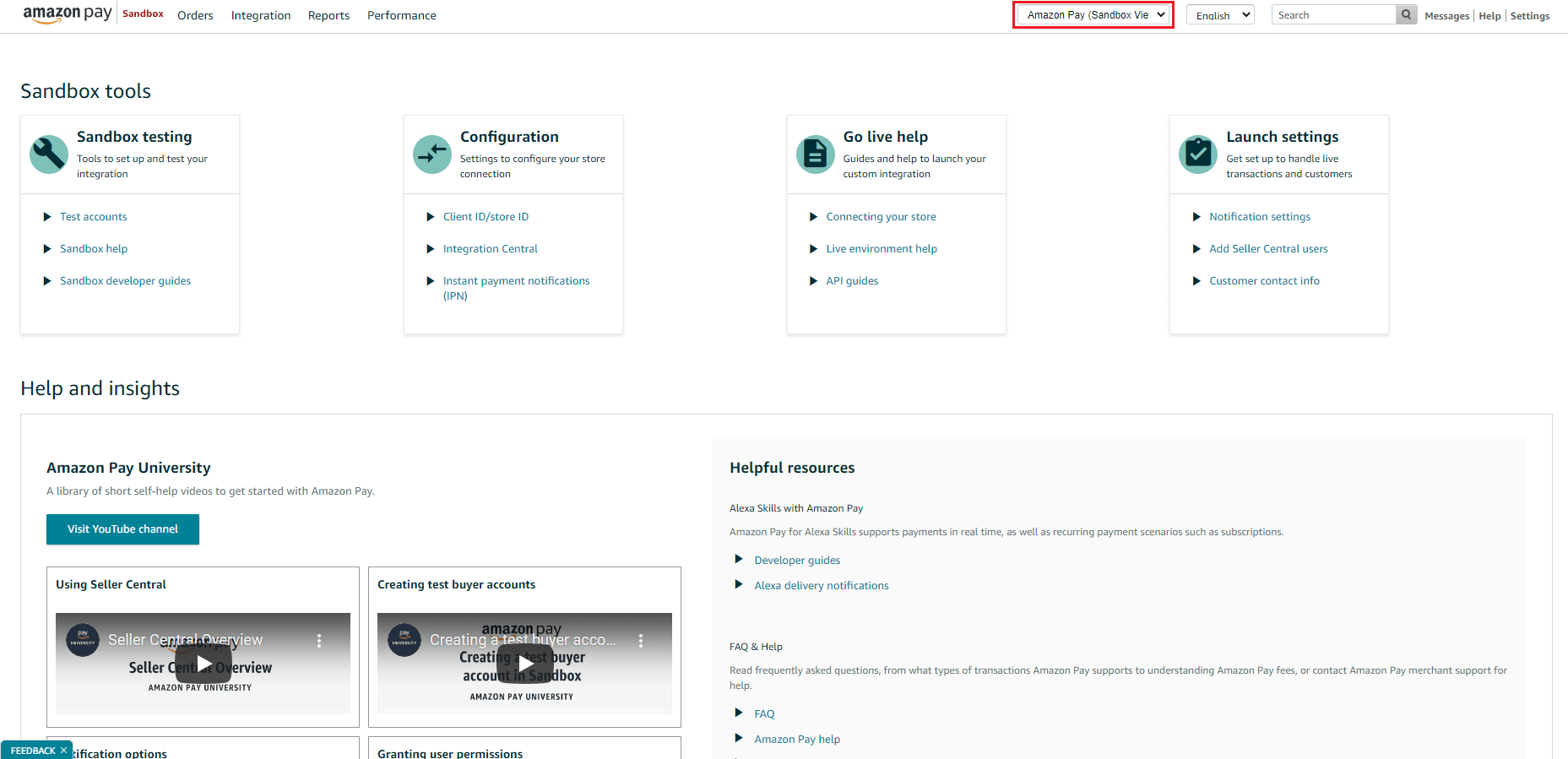Play the Seller Central Overview video
1568x759 pixels.
click(x=203, y=664)
